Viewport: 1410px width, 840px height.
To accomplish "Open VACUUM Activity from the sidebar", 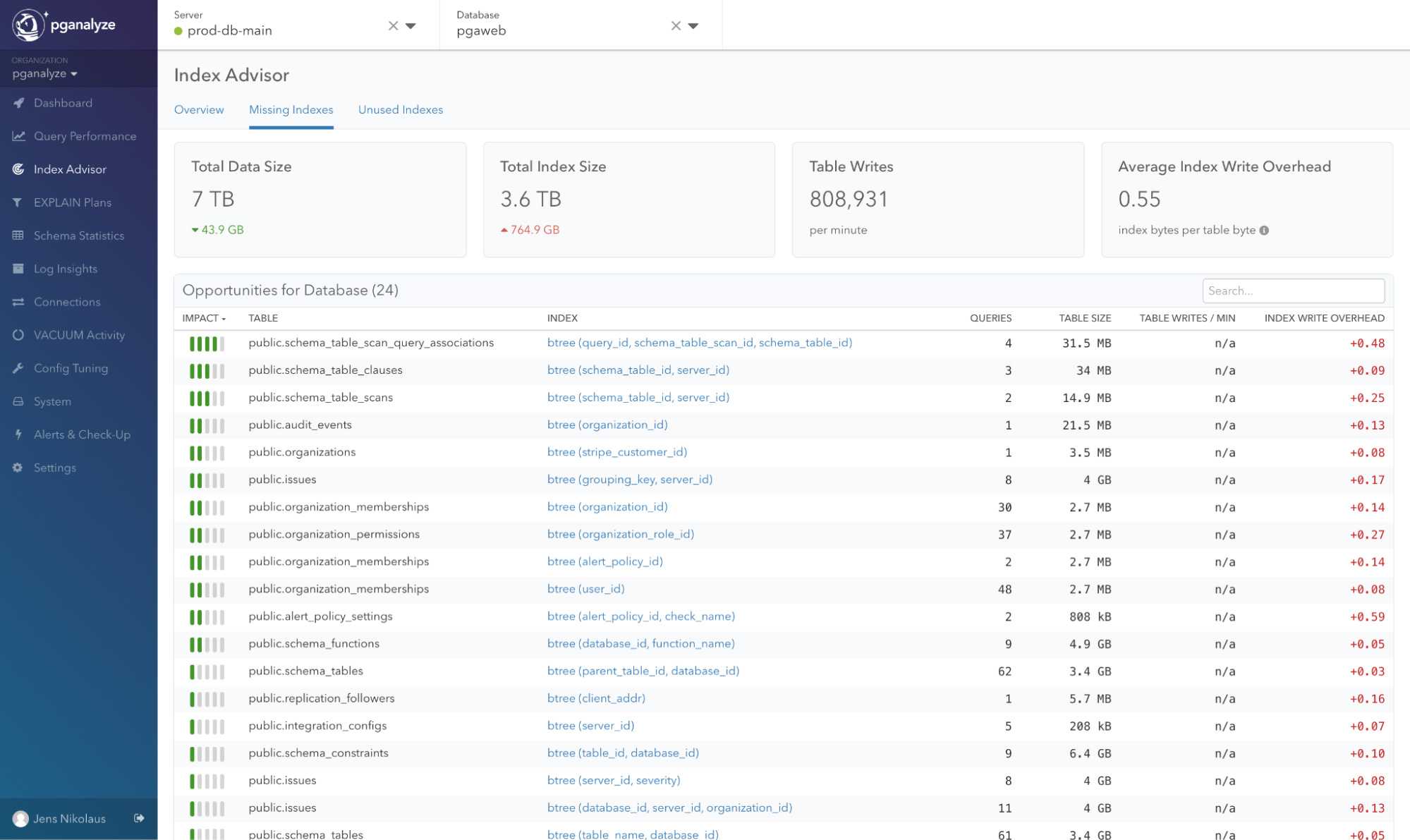I will coord(78,335).
